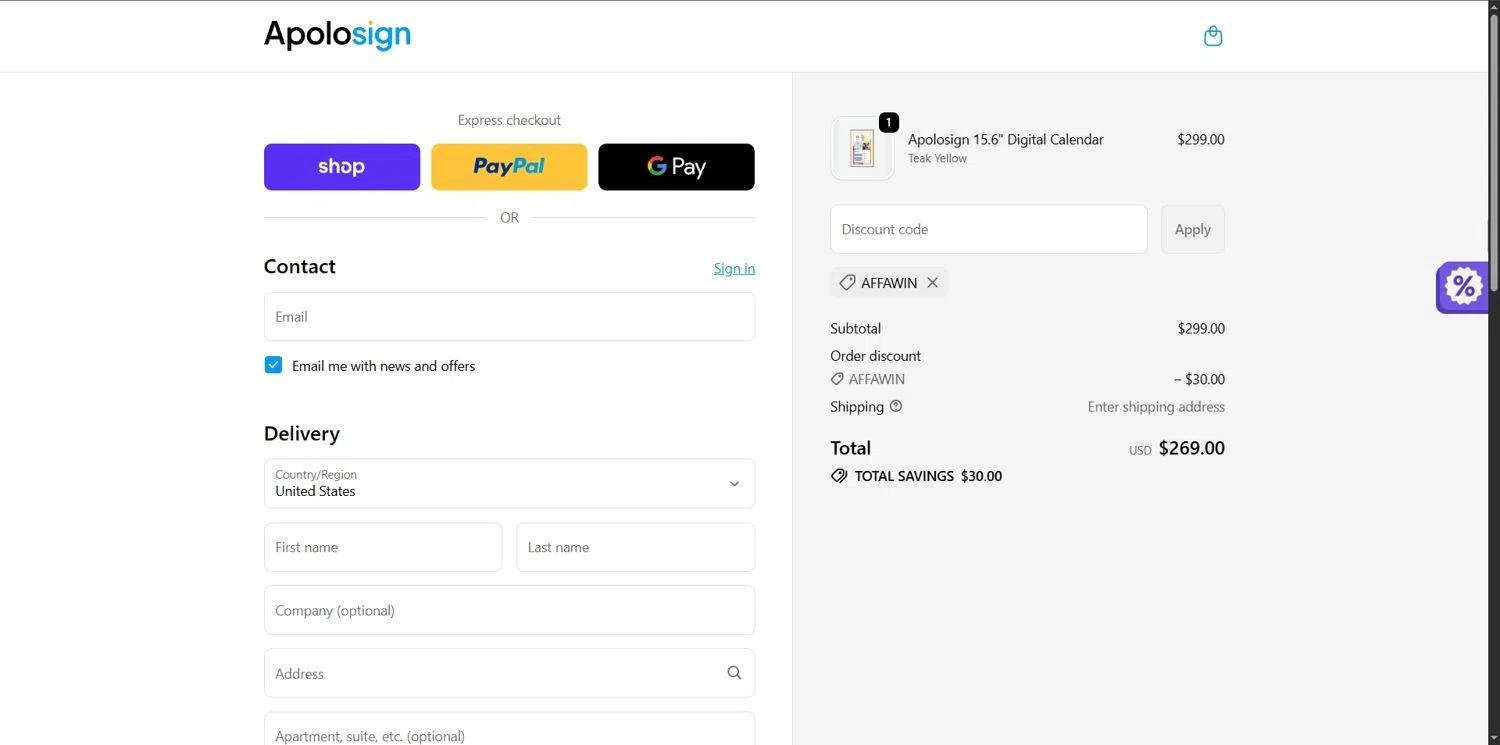Open the shopping bag cart icon
Viewport: 1500px width, 745px height.
pos(1213,36)
